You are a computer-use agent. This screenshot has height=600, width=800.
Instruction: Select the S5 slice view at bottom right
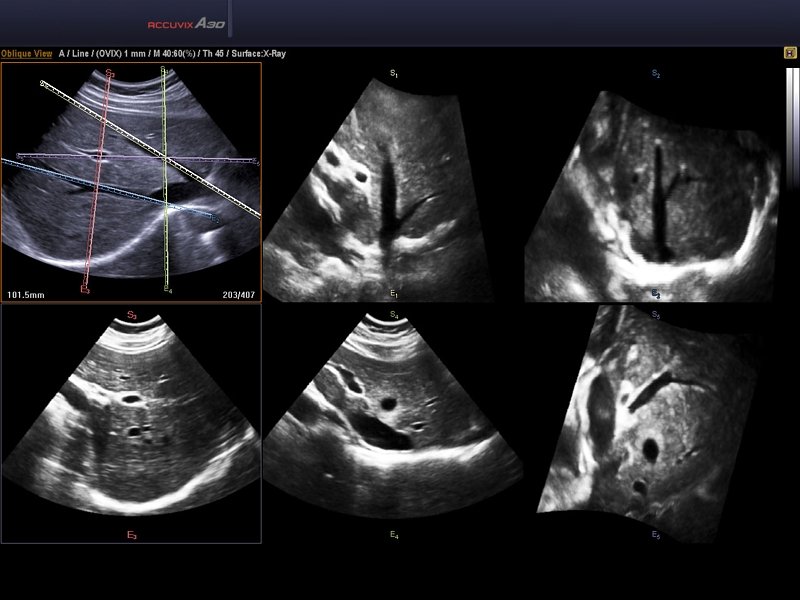[655, 425]
